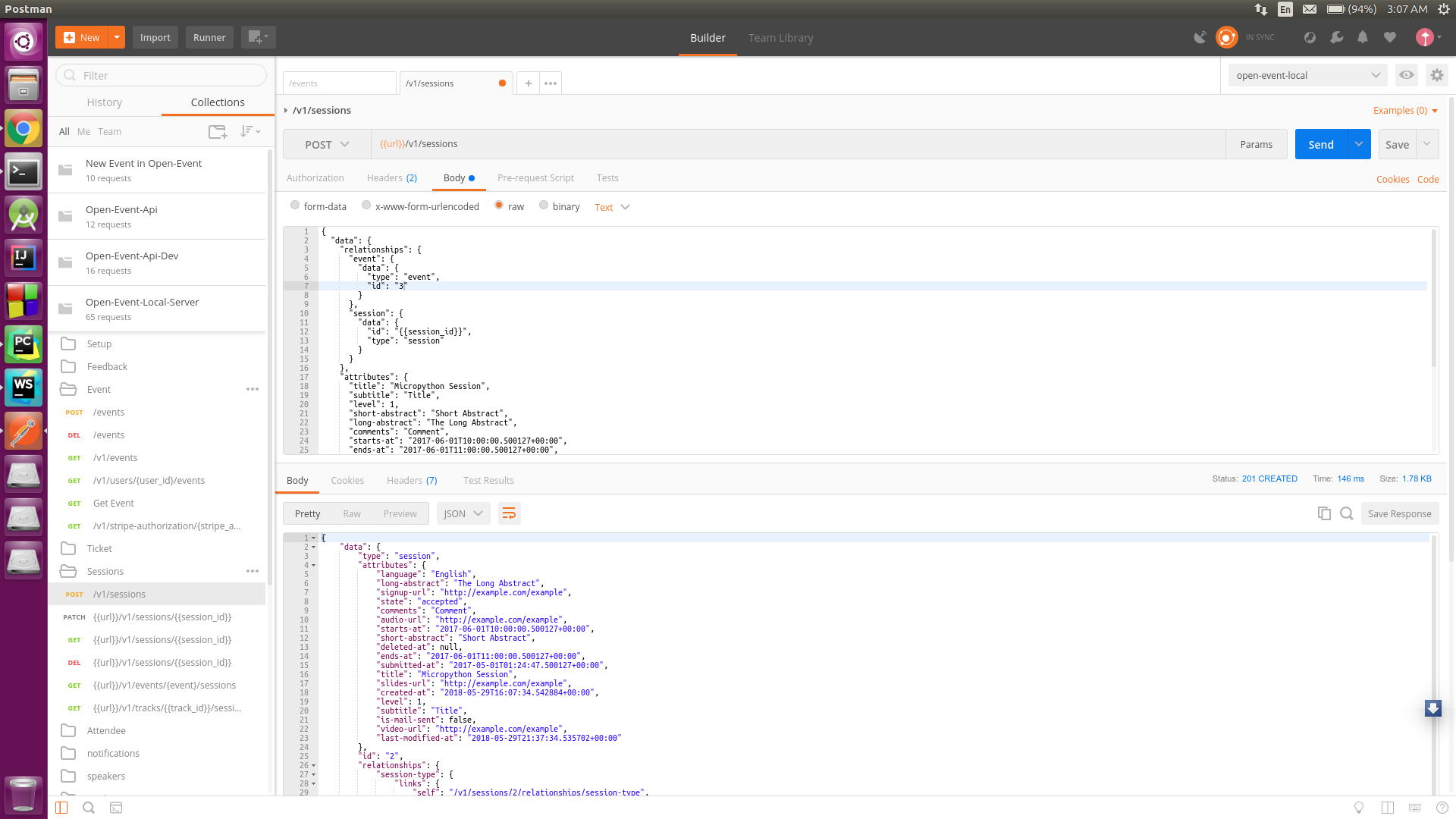Expand the Examples (0) dropdown

click(x=1405, y=111)
